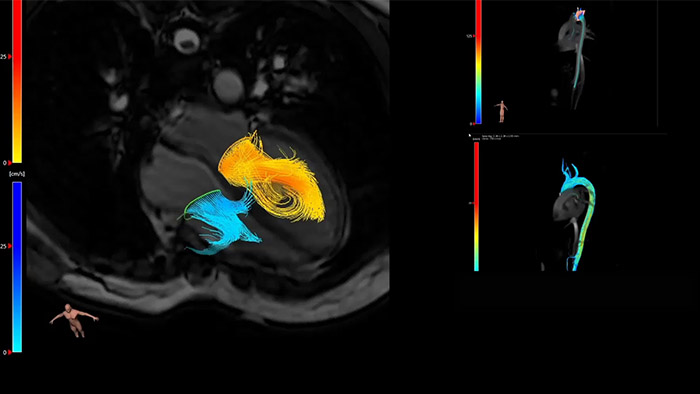This screenshot has height=394, width=700.
Task: Select the orange vortex streamlines
Action: pos(273,178)
